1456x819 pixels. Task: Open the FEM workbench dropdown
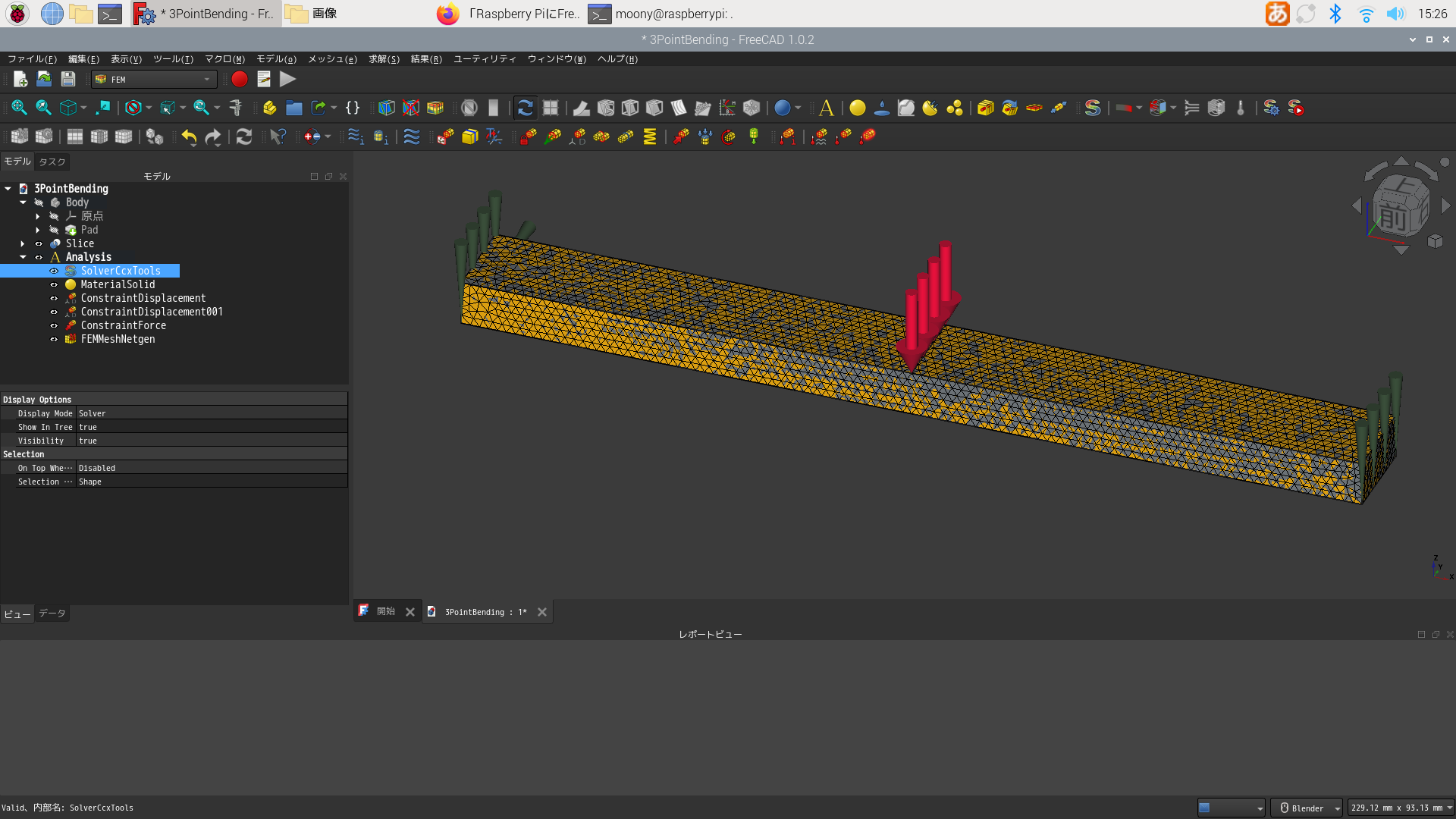(154, 79)
